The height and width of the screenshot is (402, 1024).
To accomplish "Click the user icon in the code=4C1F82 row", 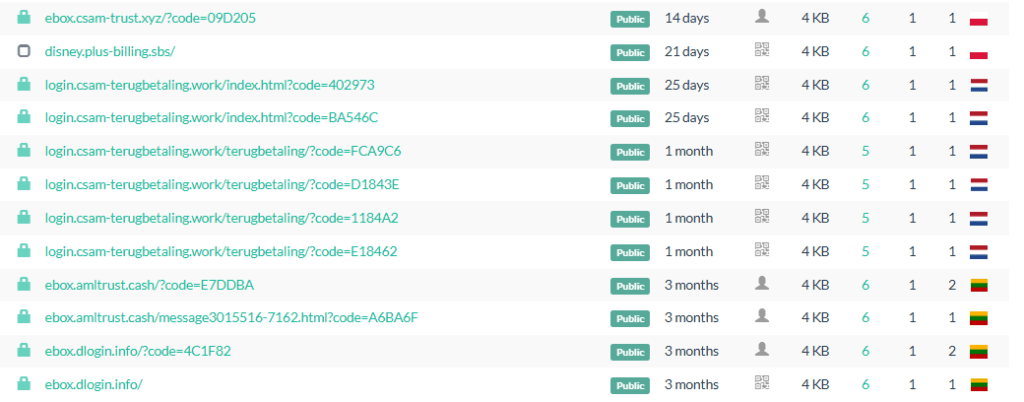I will tap(762, 350).
